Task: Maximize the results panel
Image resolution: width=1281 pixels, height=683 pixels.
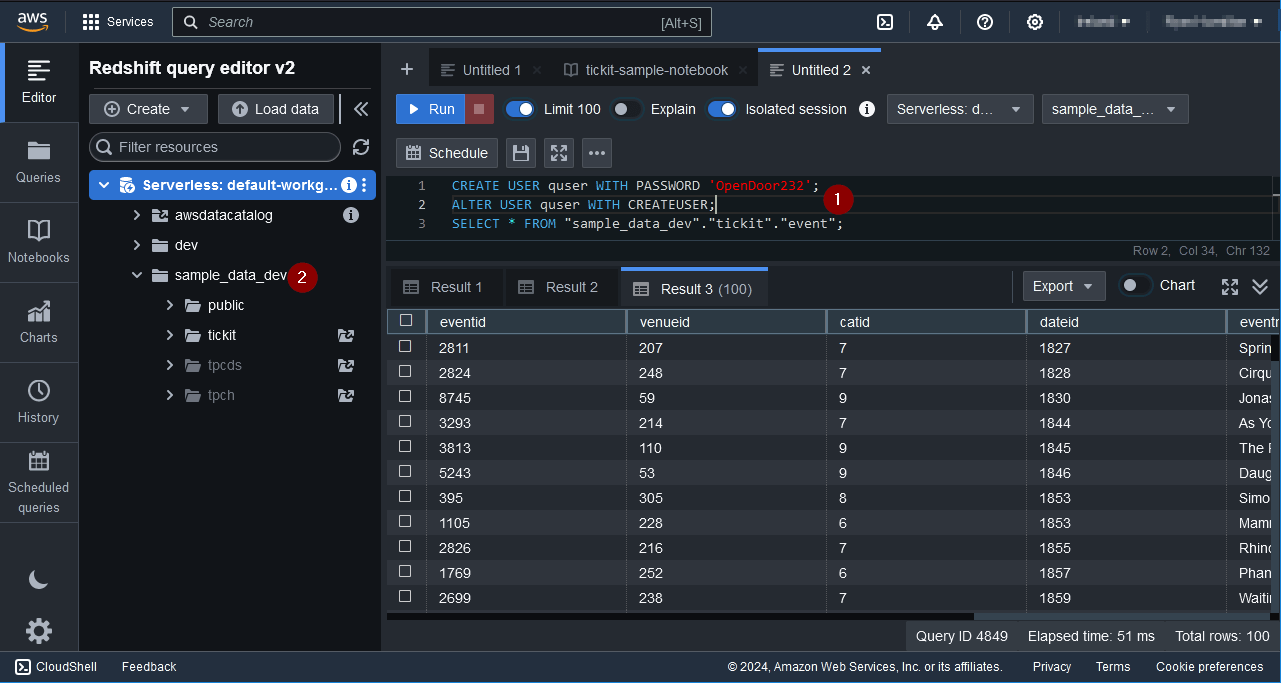Action: click(1230, 287)
